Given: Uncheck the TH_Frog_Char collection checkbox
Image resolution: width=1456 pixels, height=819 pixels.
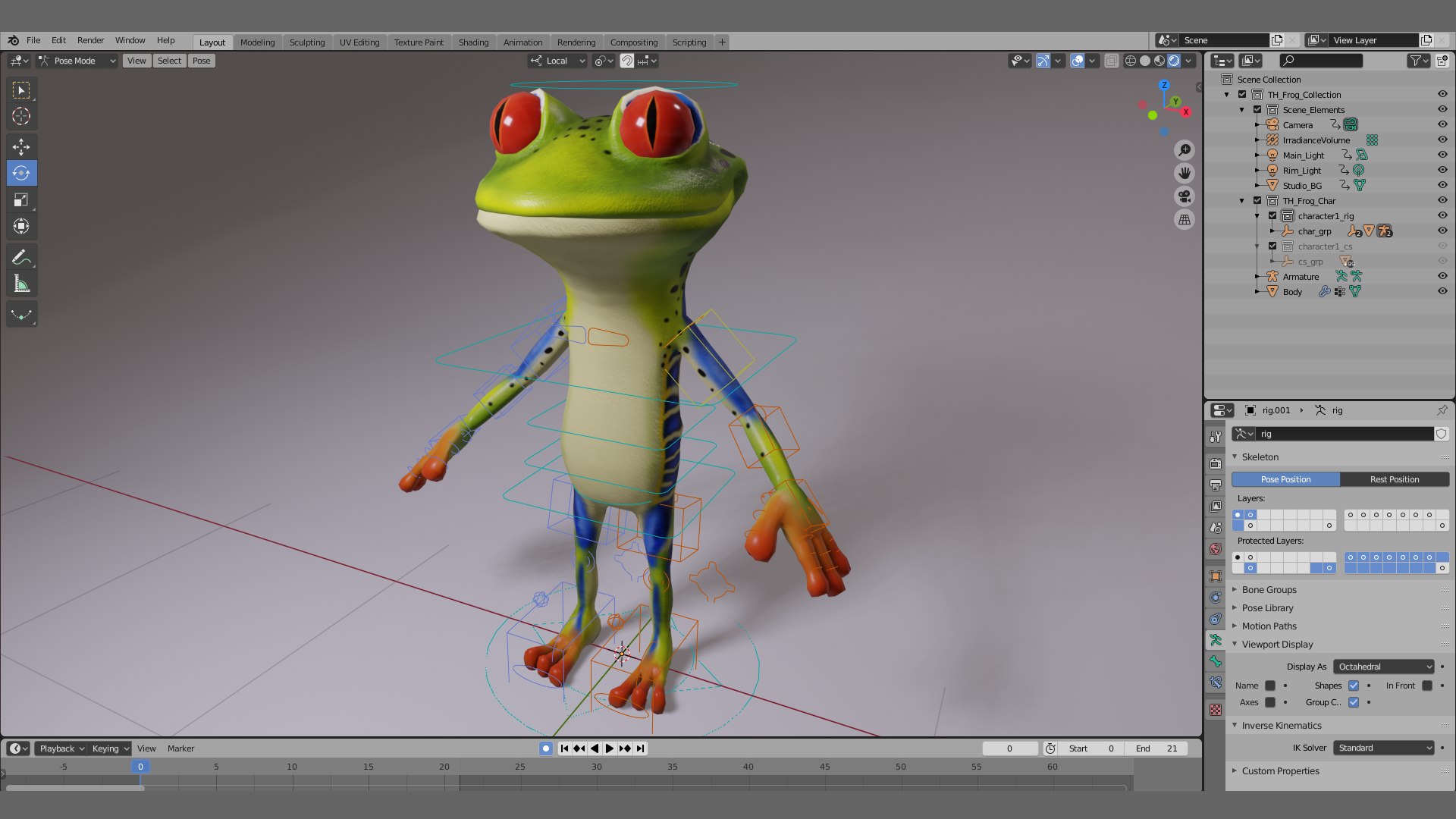Looking at the screenshot, I should tap(1257, 201).
